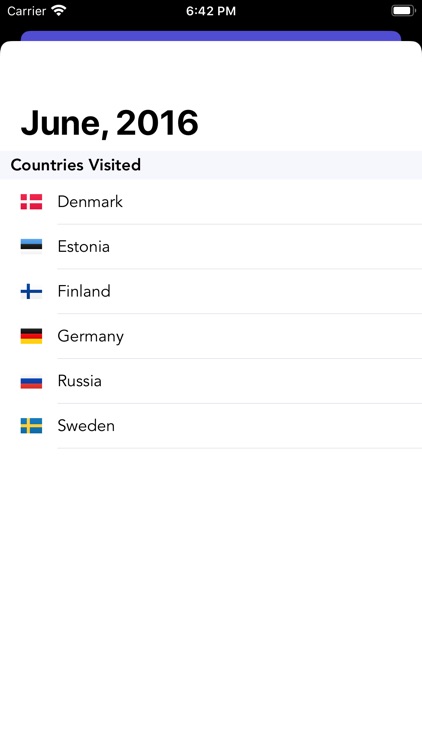
Task: Select the Estonia country name
Action: 84,246
